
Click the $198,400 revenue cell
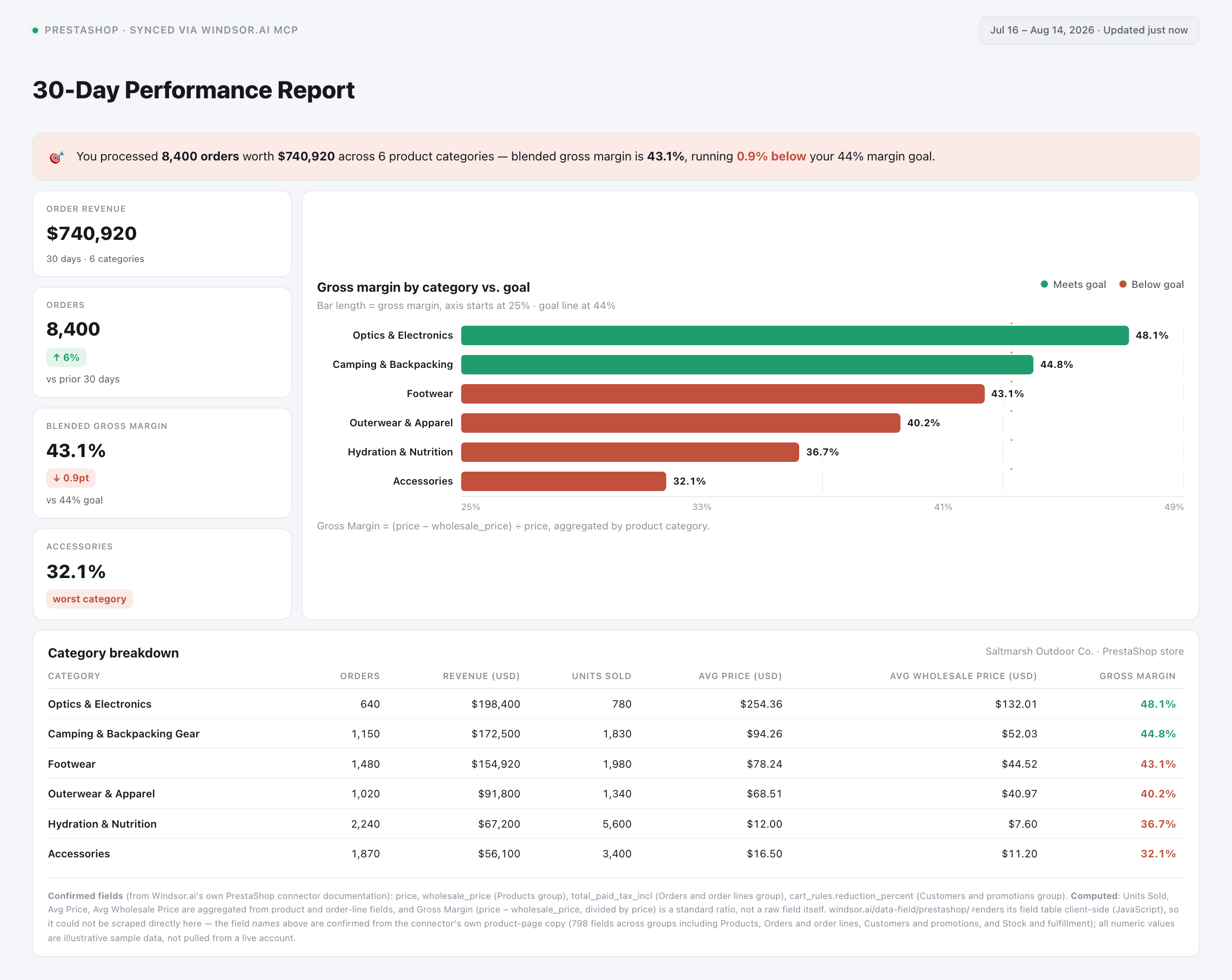point(496,704)
